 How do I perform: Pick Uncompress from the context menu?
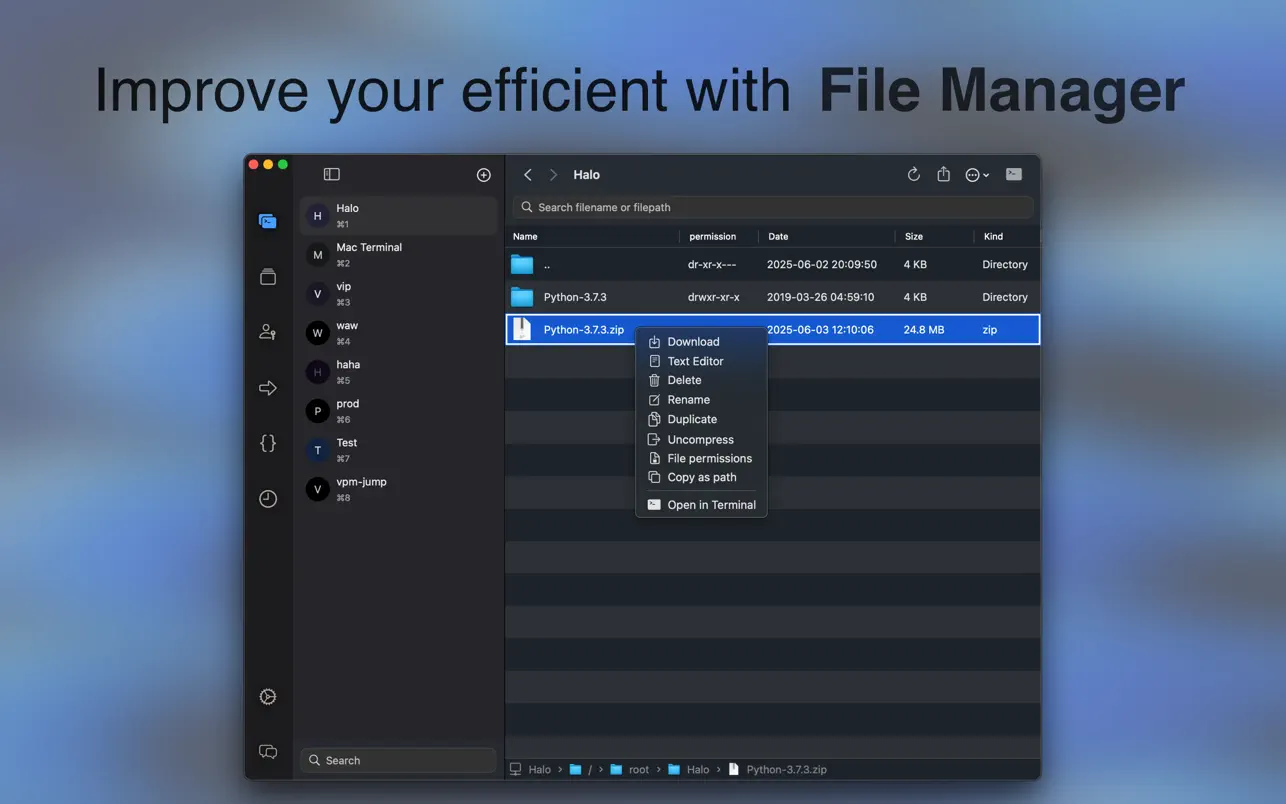pos(702,440)
